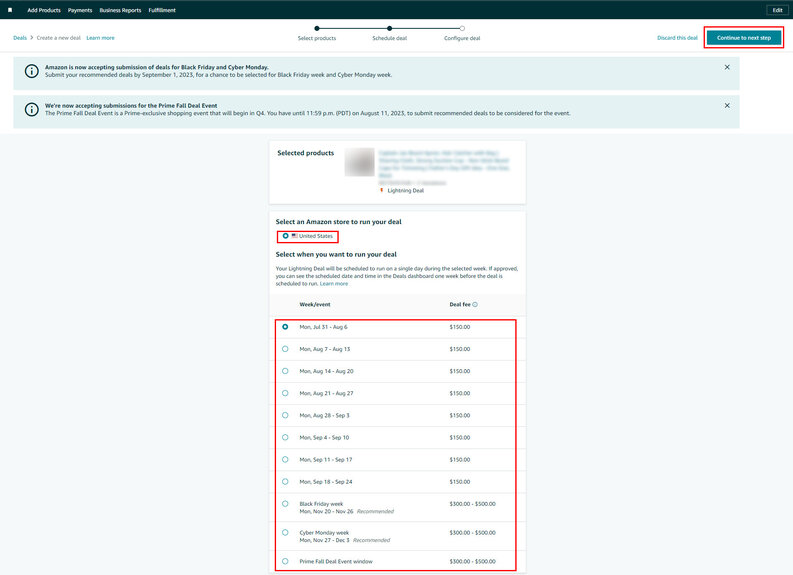
Task: Click the $150.00 fee for Sep 18 week
Action: tap(460, 482)
